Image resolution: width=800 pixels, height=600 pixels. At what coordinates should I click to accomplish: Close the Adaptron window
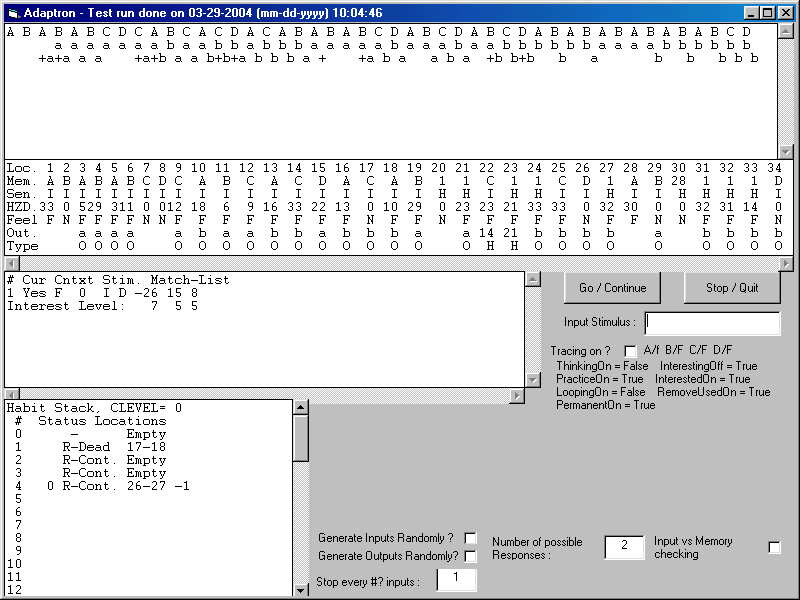[x=785, y=13]
